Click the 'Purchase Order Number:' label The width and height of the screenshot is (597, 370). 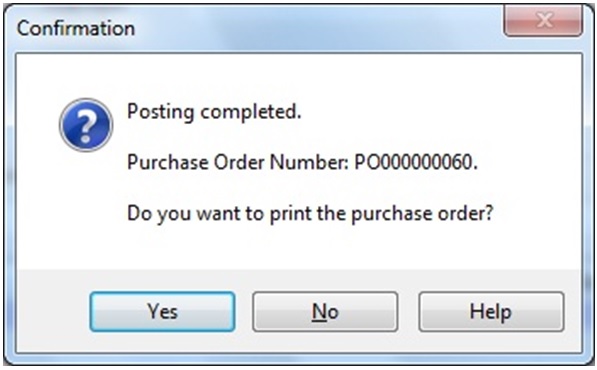point(238,163)
